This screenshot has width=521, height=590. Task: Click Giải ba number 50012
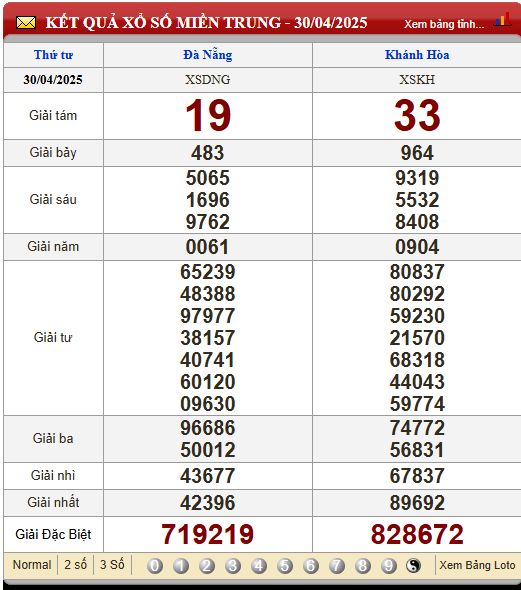click(x=208, y=450)
